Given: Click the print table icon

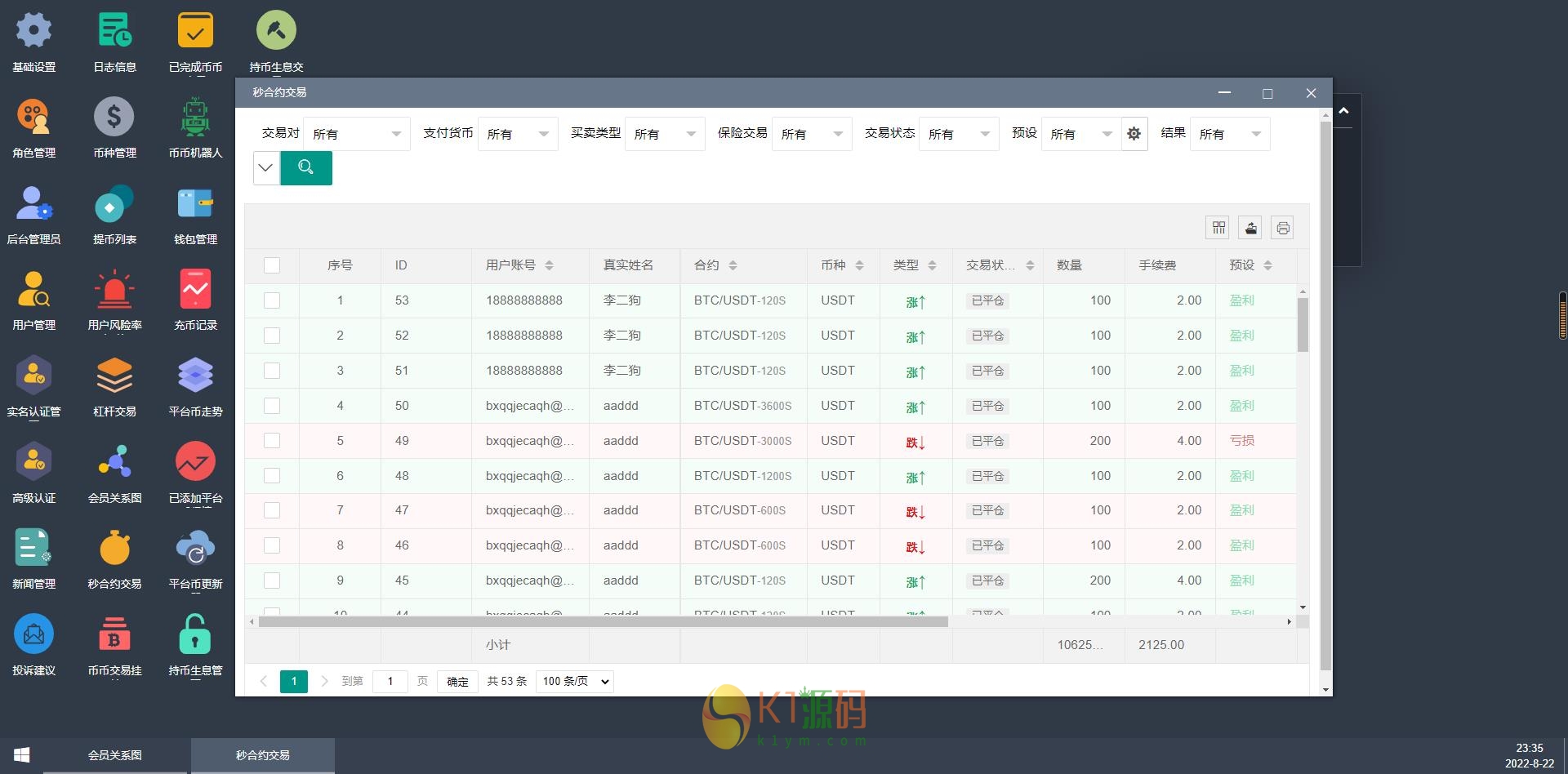Looking at the screenshot, I should click(1282, 228).
